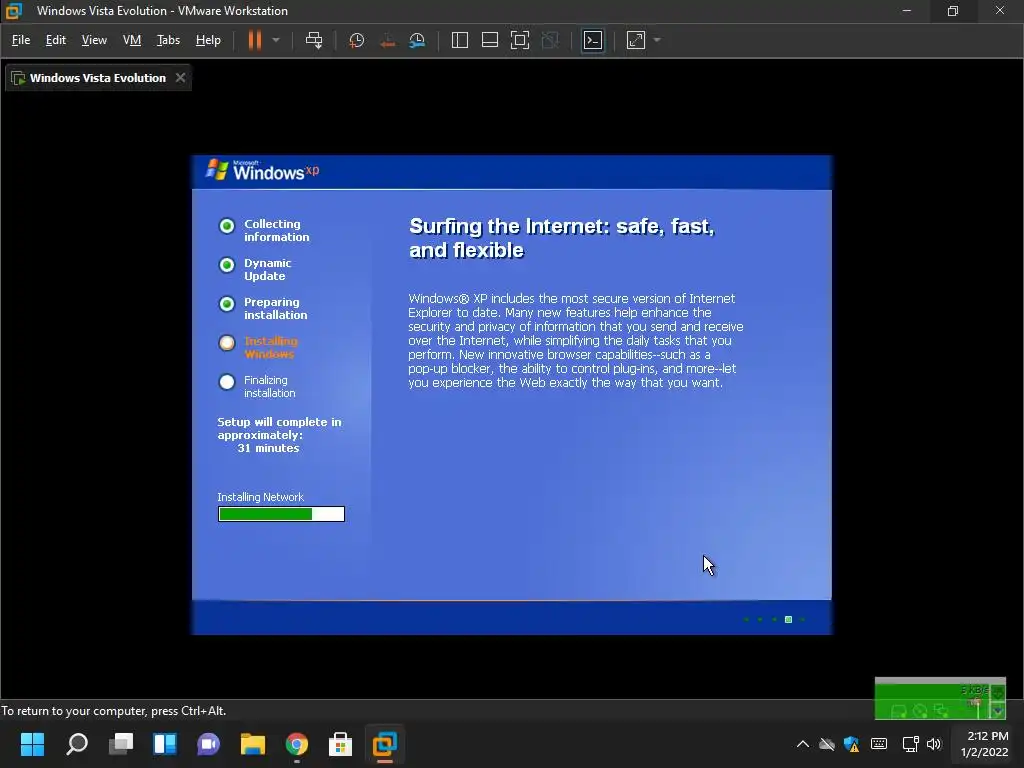This screenshot has width=1024, height=768.
Task: Open the Chat app on the taskbar
Action: (208, 744)
